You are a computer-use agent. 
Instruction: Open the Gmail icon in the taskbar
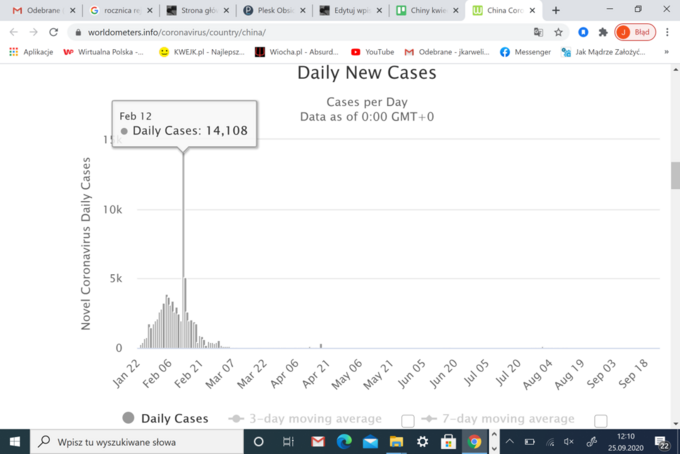317,441
